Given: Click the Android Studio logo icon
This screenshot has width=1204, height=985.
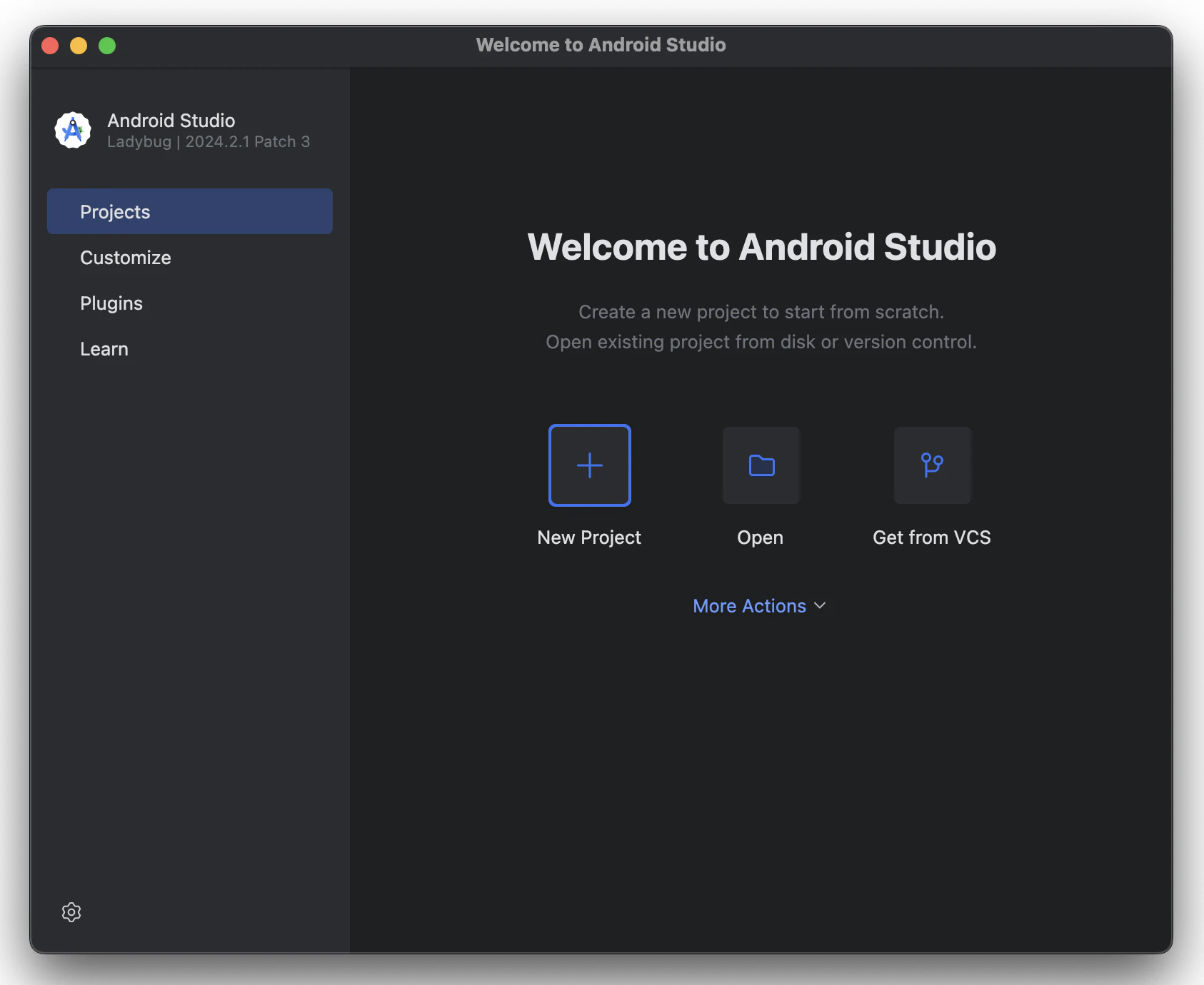Looking at the screenshot, I should (x=73, y=130).
